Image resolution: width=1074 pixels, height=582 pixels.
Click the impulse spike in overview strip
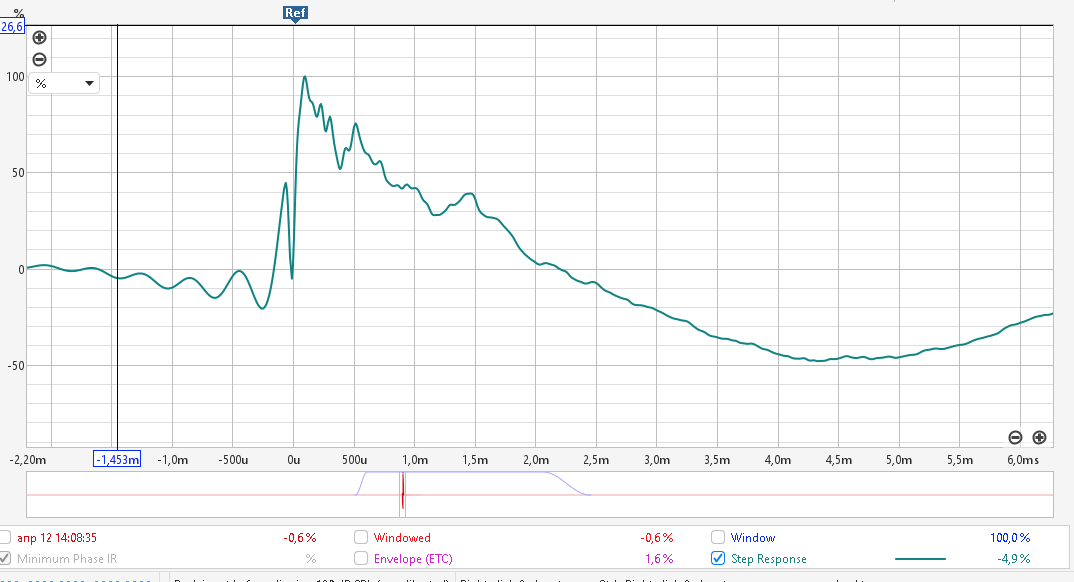coord(402,494)
